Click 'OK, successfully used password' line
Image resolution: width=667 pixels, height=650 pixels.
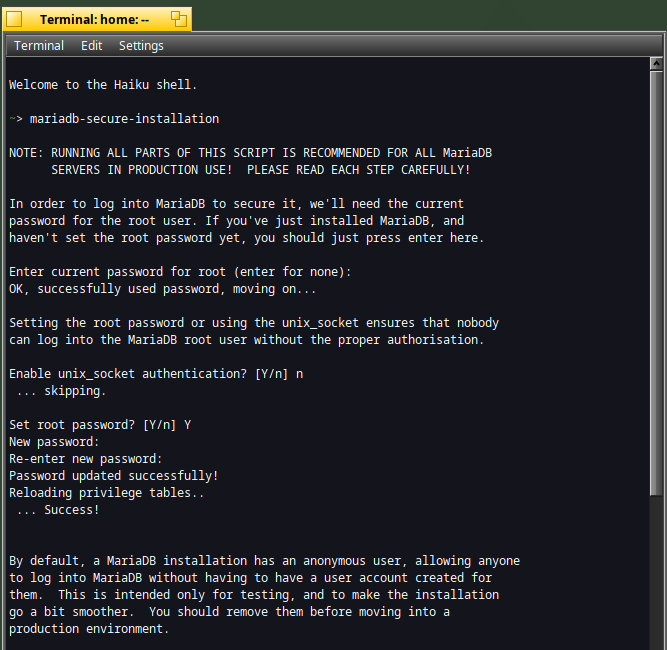pos(162,289)
